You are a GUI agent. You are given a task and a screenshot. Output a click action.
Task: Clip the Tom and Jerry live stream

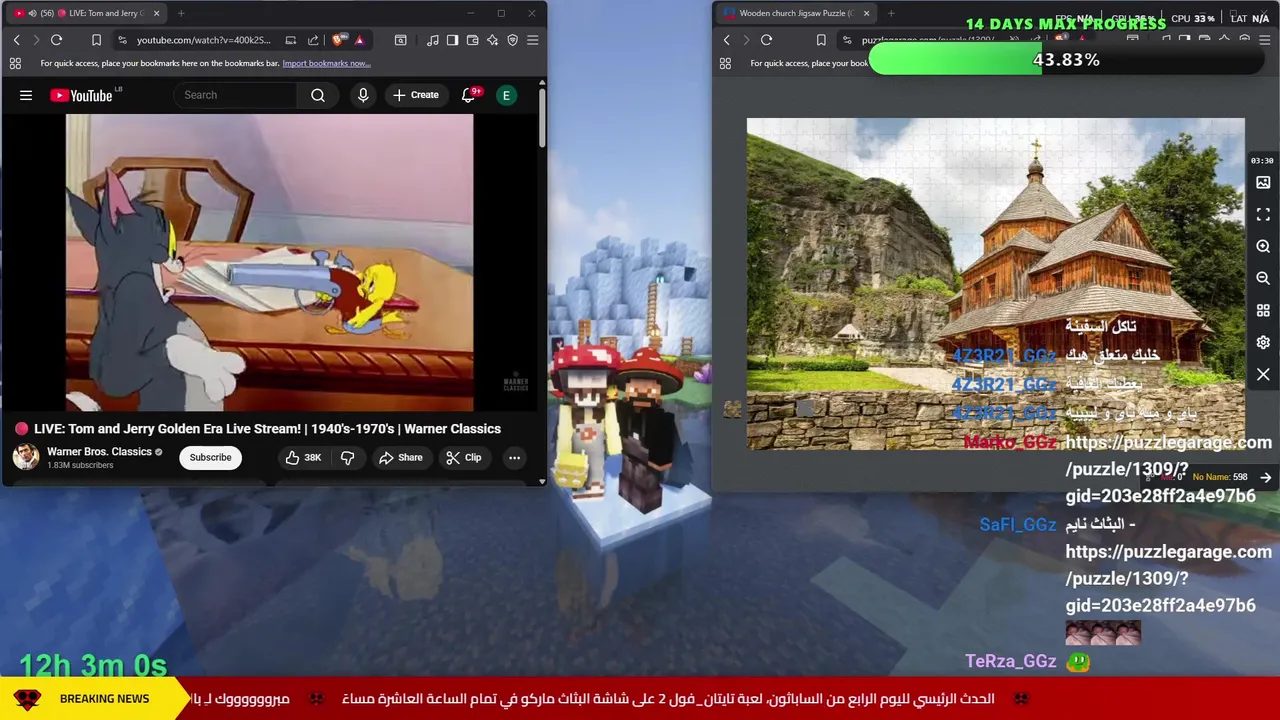click(x=464, y=457)
